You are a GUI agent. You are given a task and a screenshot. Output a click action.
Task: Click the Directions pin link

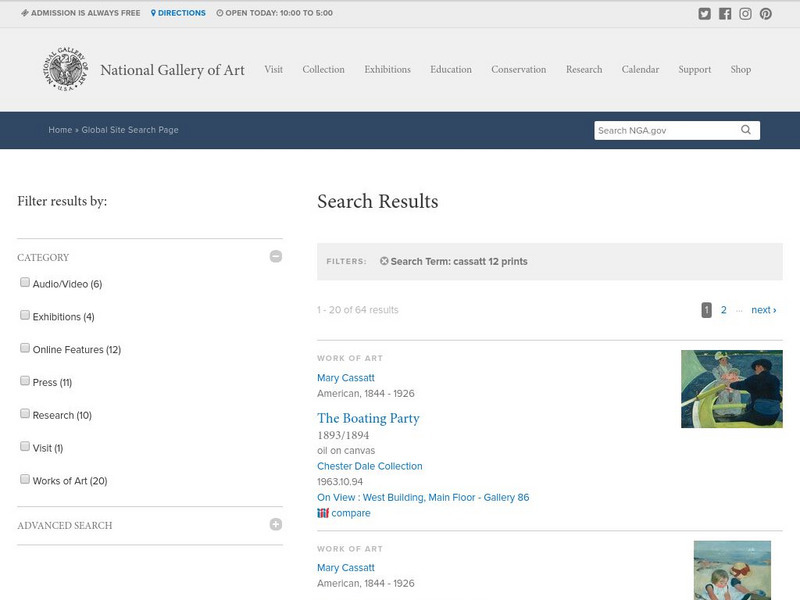(178, 13)
